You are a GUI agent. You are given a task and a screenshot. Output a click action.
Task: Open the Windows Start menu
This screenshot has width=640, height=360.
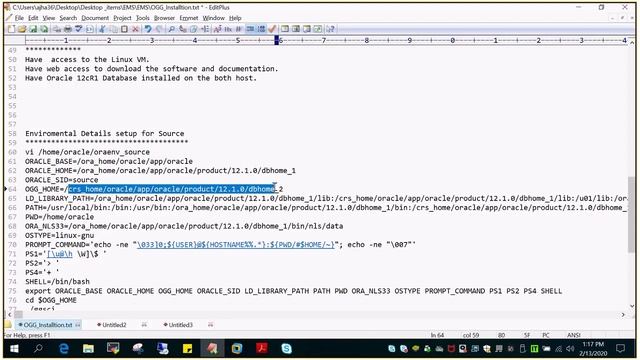(x=14, y=349)
